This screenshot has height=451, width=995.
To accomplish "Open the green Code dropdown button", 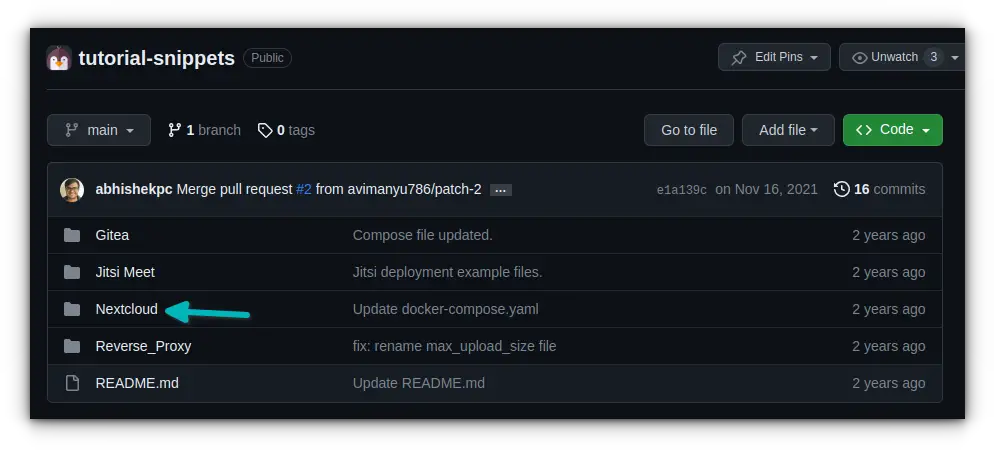I will click(893, 130).
